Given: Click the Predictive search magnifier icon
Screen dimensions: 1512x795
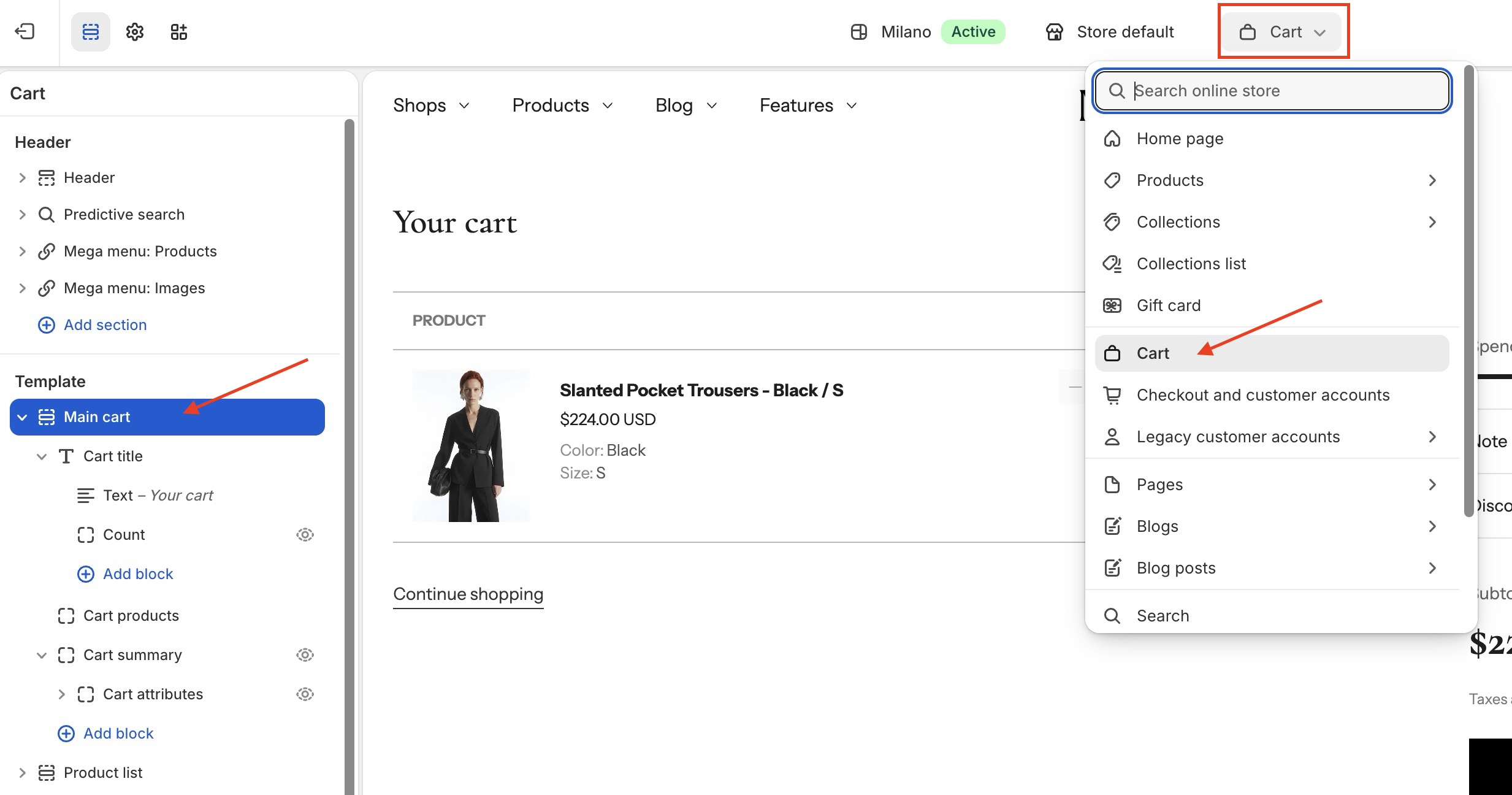Looking at the screenshot, I should click(47, 215).
